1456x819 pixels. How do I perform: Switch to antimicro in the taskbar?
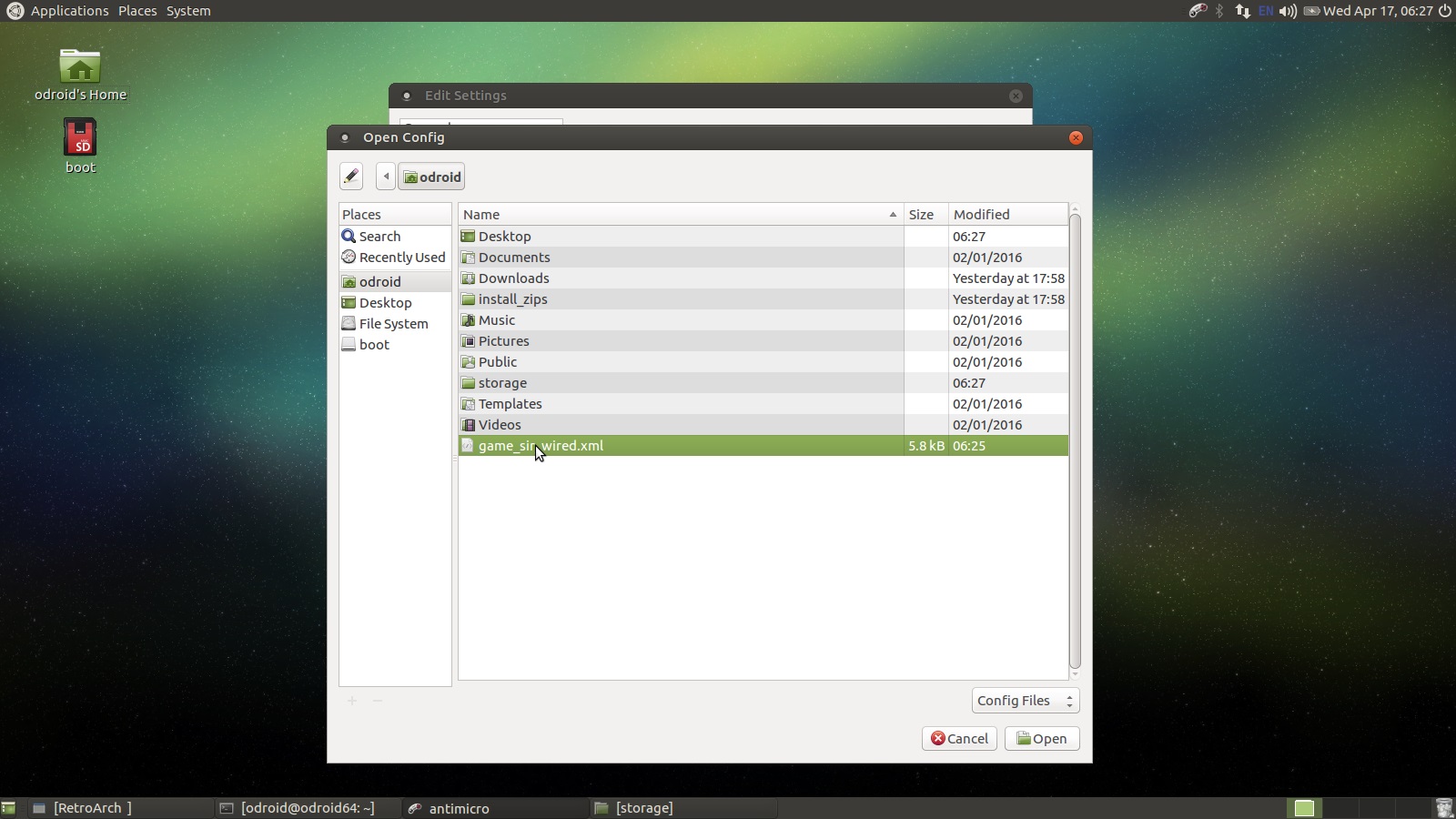(459, 808)
